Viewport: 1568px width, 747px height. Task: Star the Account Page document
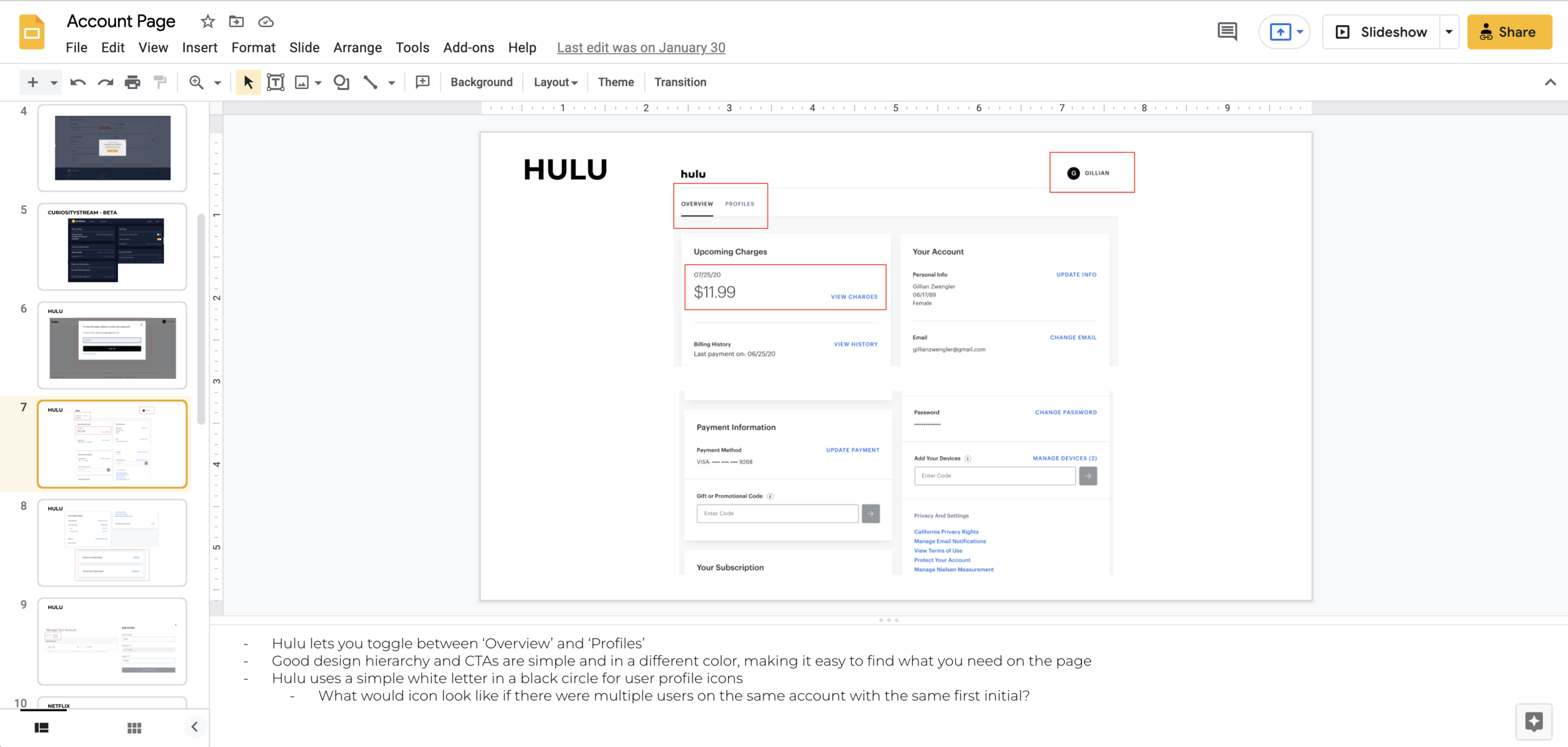[208, 22]
